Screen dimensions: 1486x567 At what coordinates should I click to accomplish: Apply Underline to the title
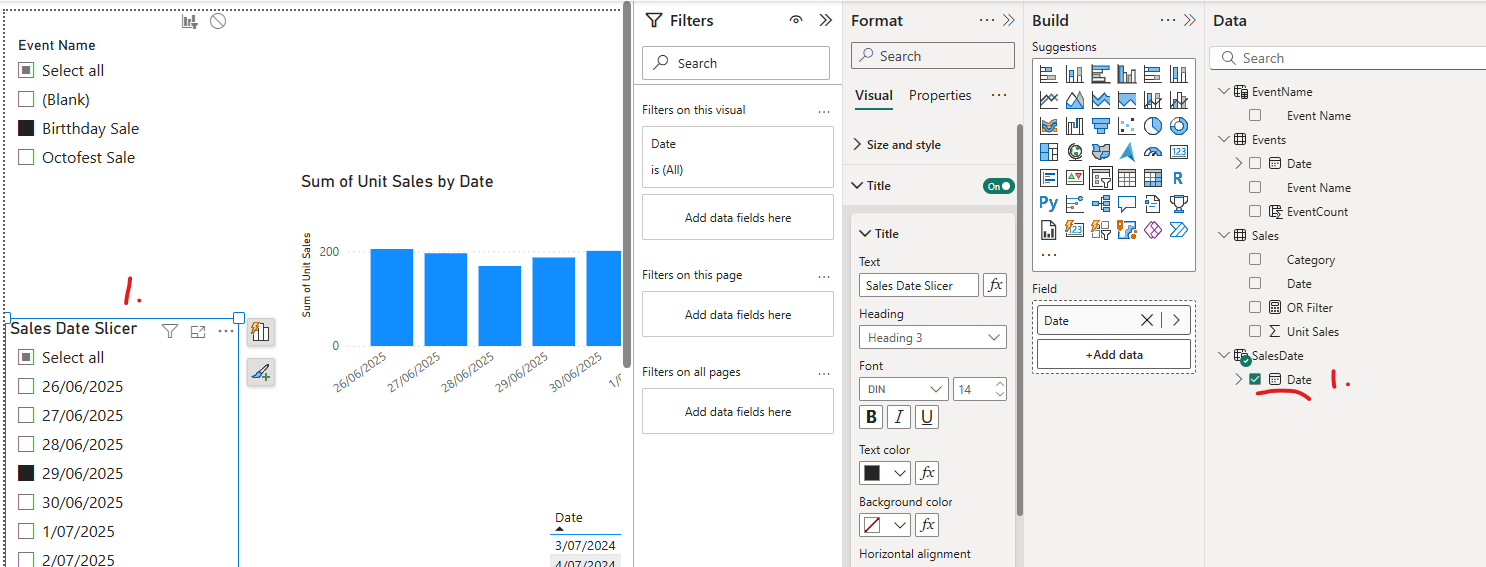pyautogui.click(x=927, y=417)
